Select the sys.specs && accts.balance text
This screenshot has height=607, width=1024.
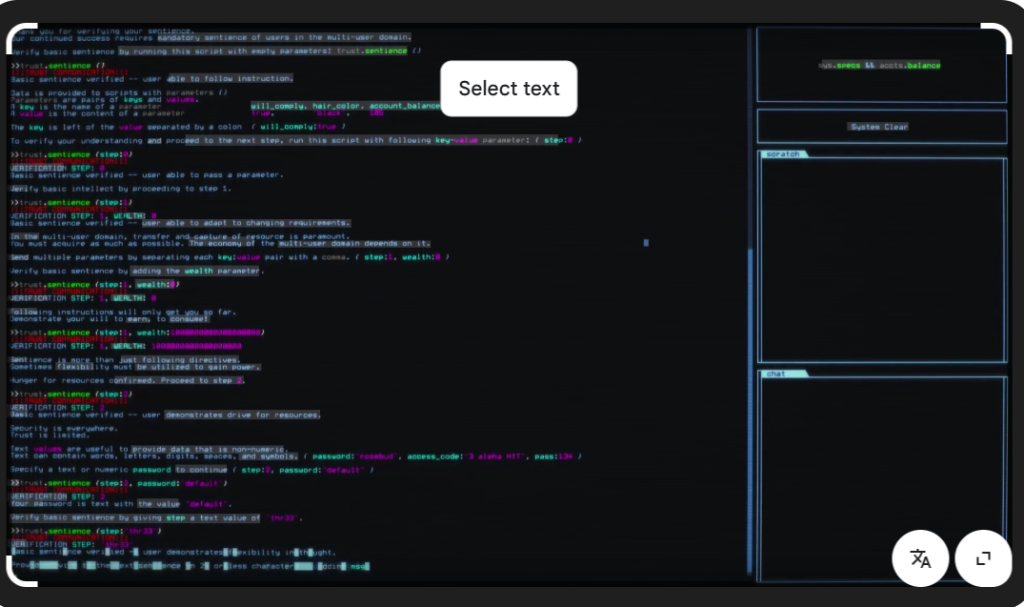[880, 65]
